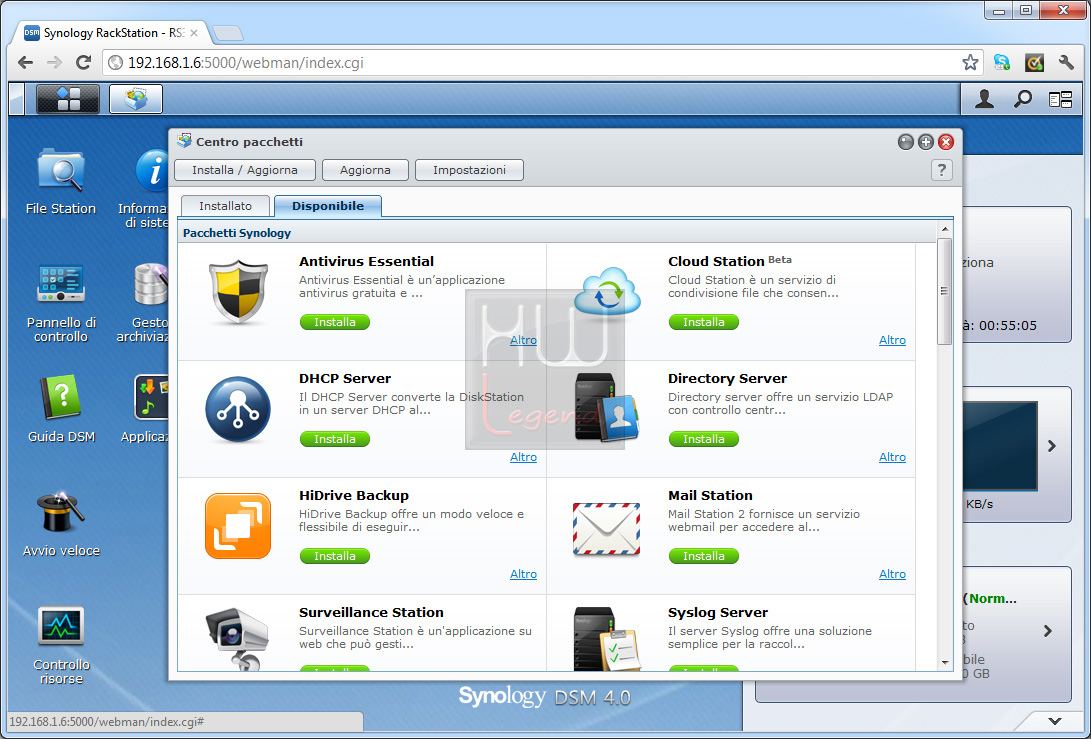
Task: Switch to the Installato tab
Action: tap(225, 206)
